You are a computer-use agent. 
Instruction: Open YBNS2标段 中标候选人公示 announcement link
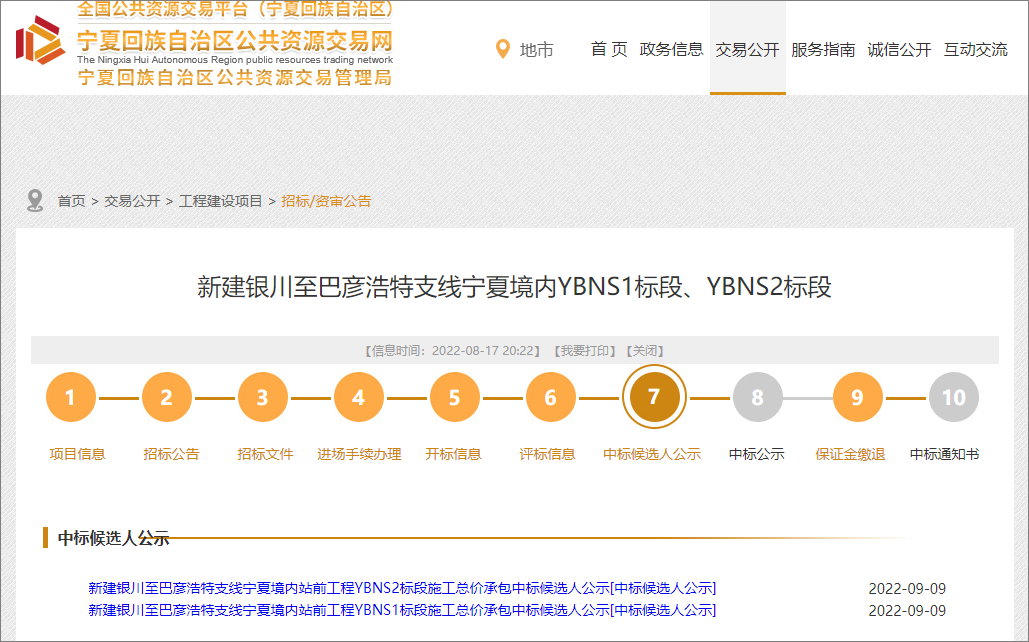click(402, 587)
